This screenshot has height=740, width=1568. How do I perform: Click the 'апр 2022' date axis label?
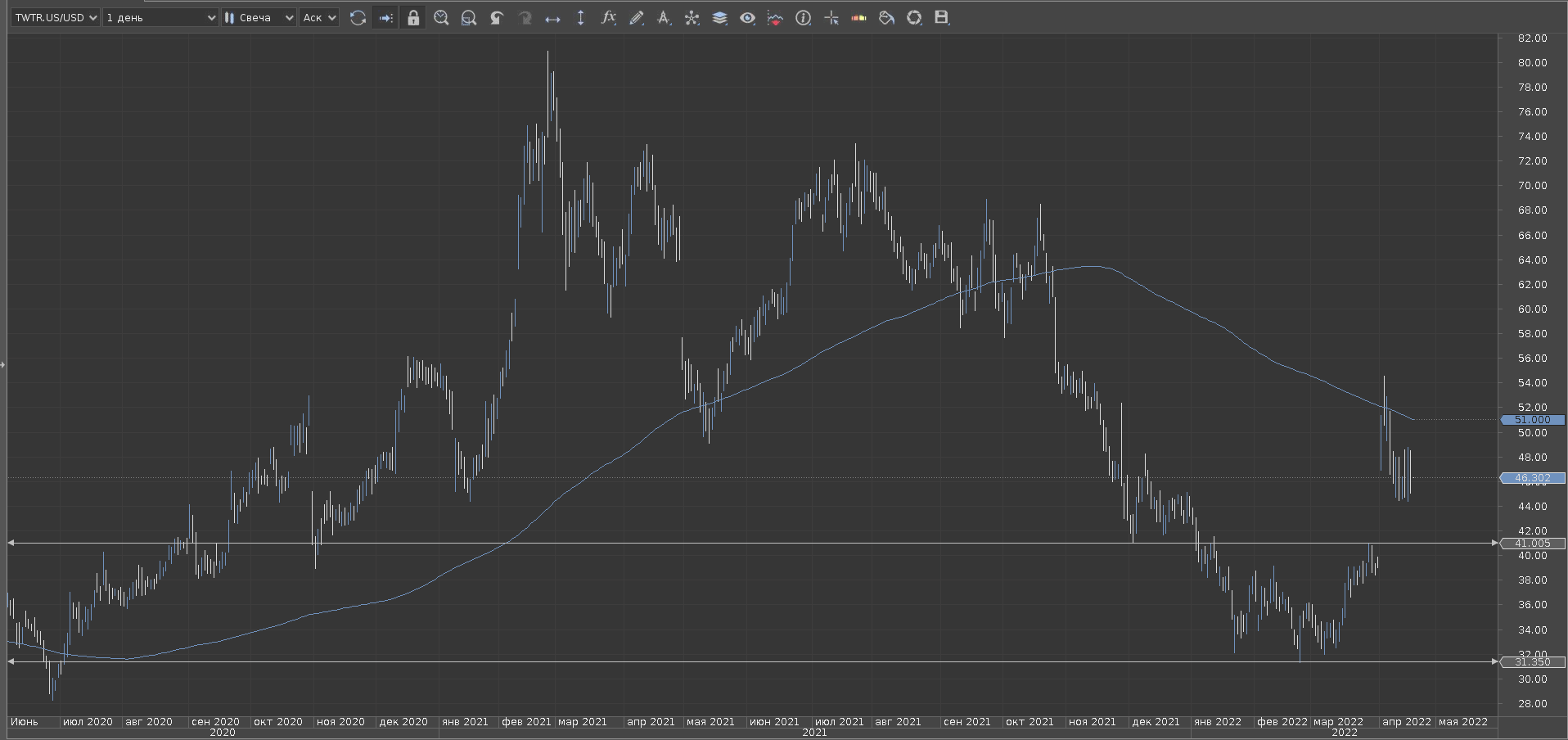[x=1407, y=722]
